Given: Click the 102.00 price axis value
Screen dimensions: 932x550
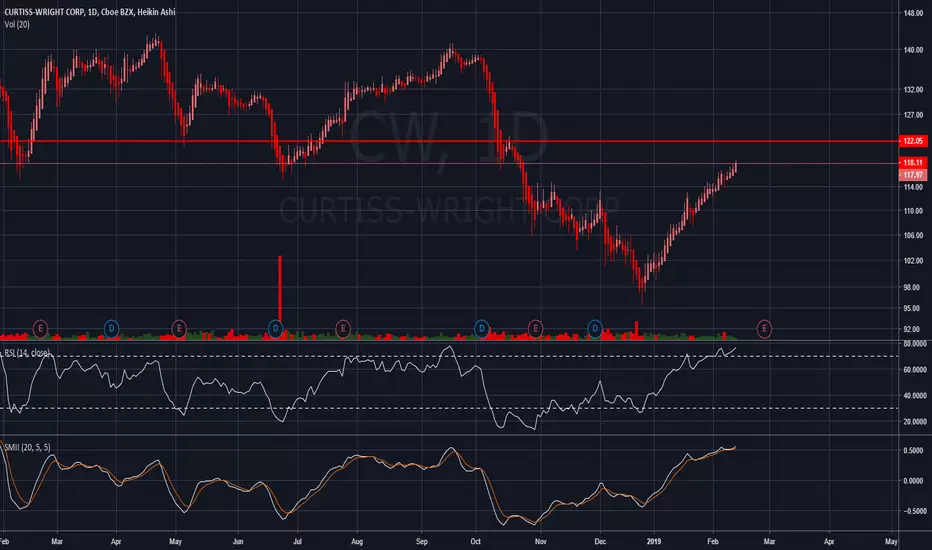Looking at the screenshot, I should [913, 261].
